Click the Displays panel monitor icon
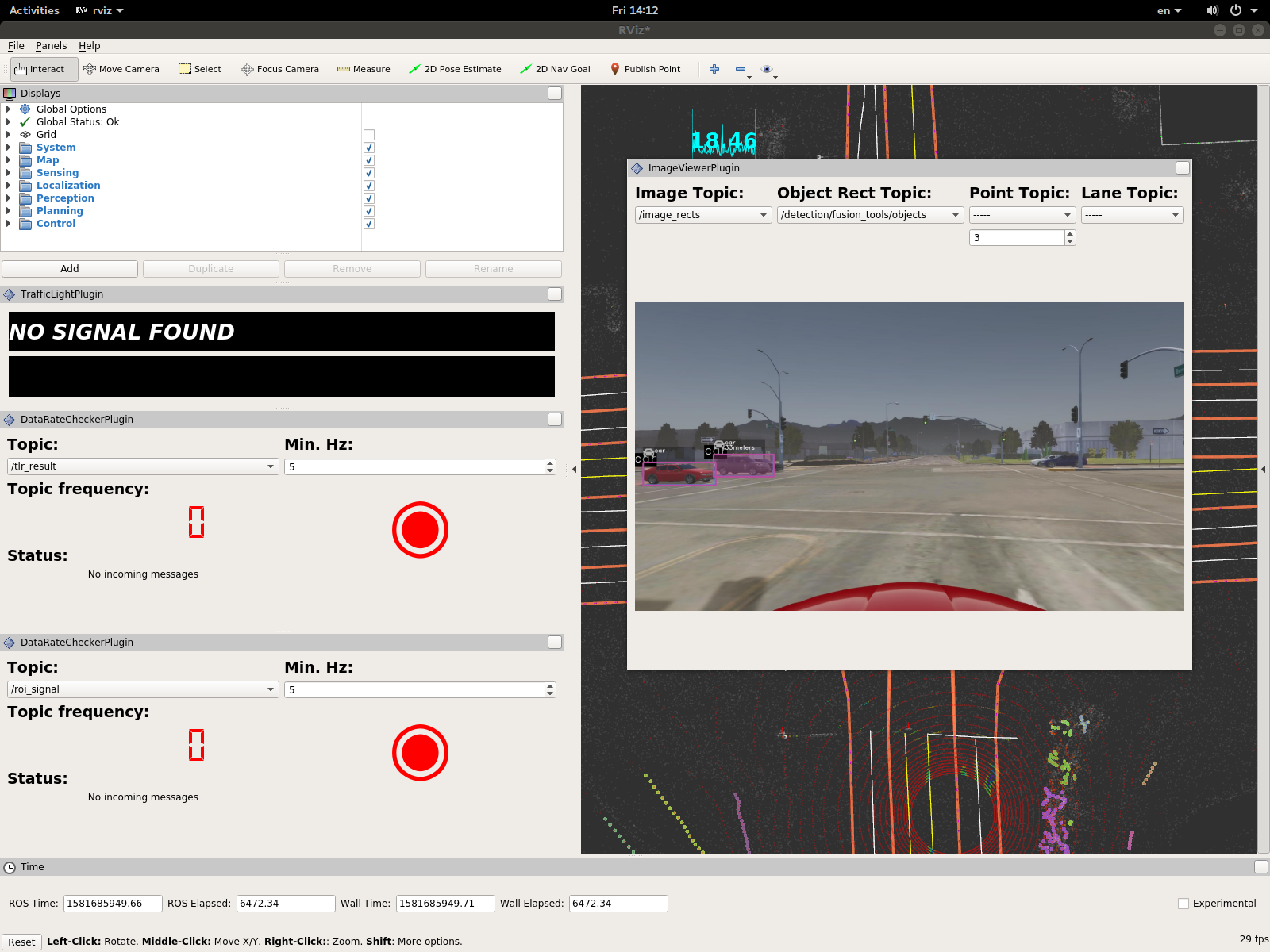This screenshot has height=952, width=1270. (x=10, y=94)
